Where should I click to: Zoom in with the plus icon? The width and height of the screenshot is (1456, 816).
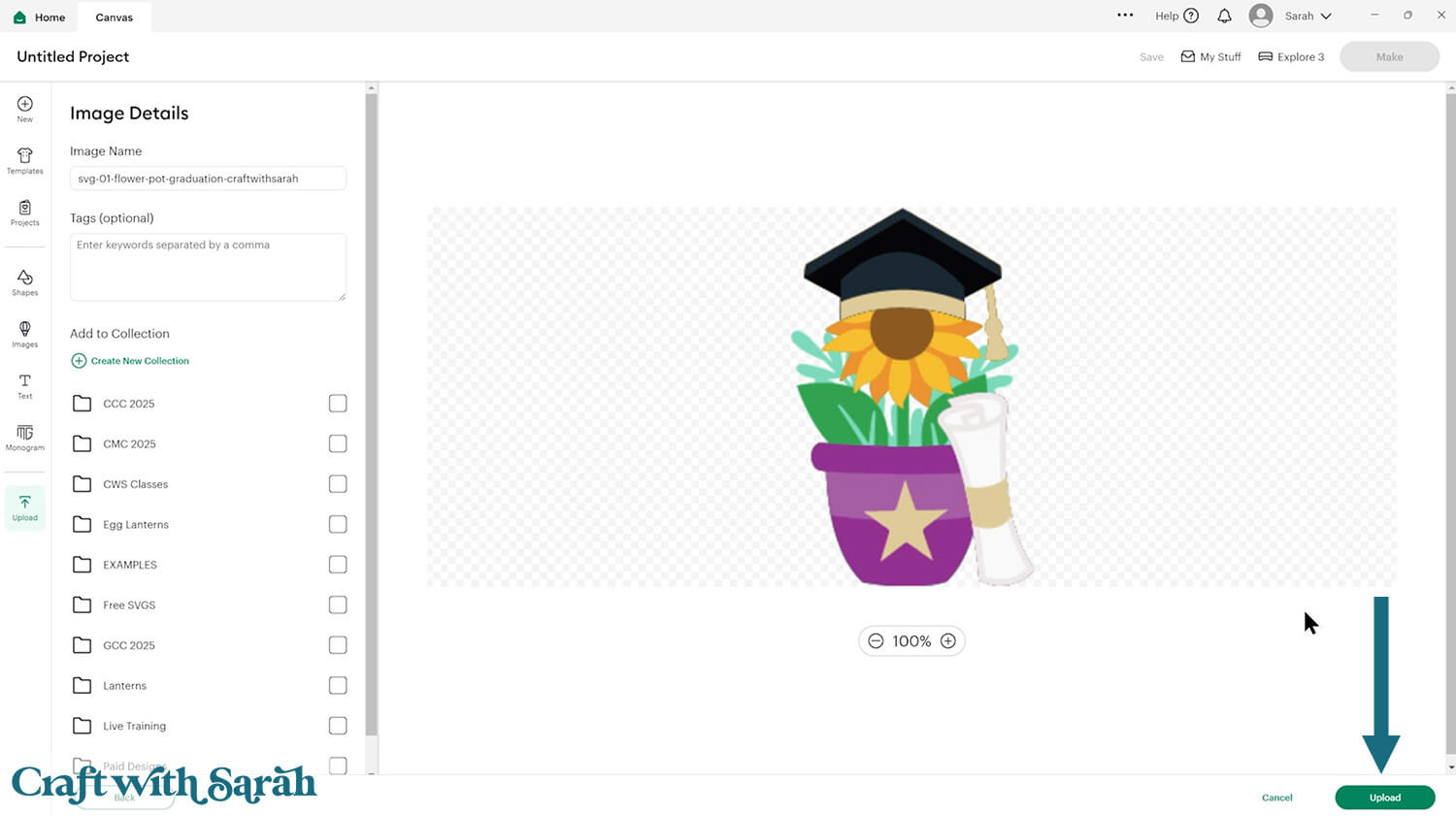pyautogui.click(x=948, y=641)
